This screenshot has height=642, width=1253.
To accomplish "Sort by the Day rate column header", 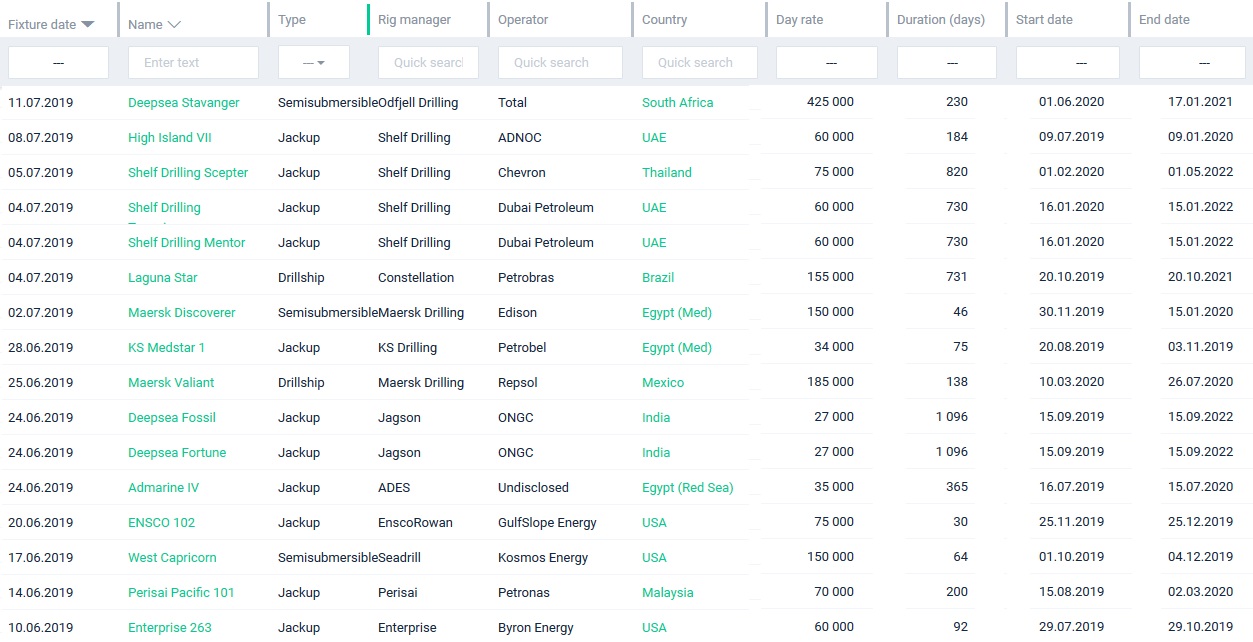I will (x=799, y=20).
